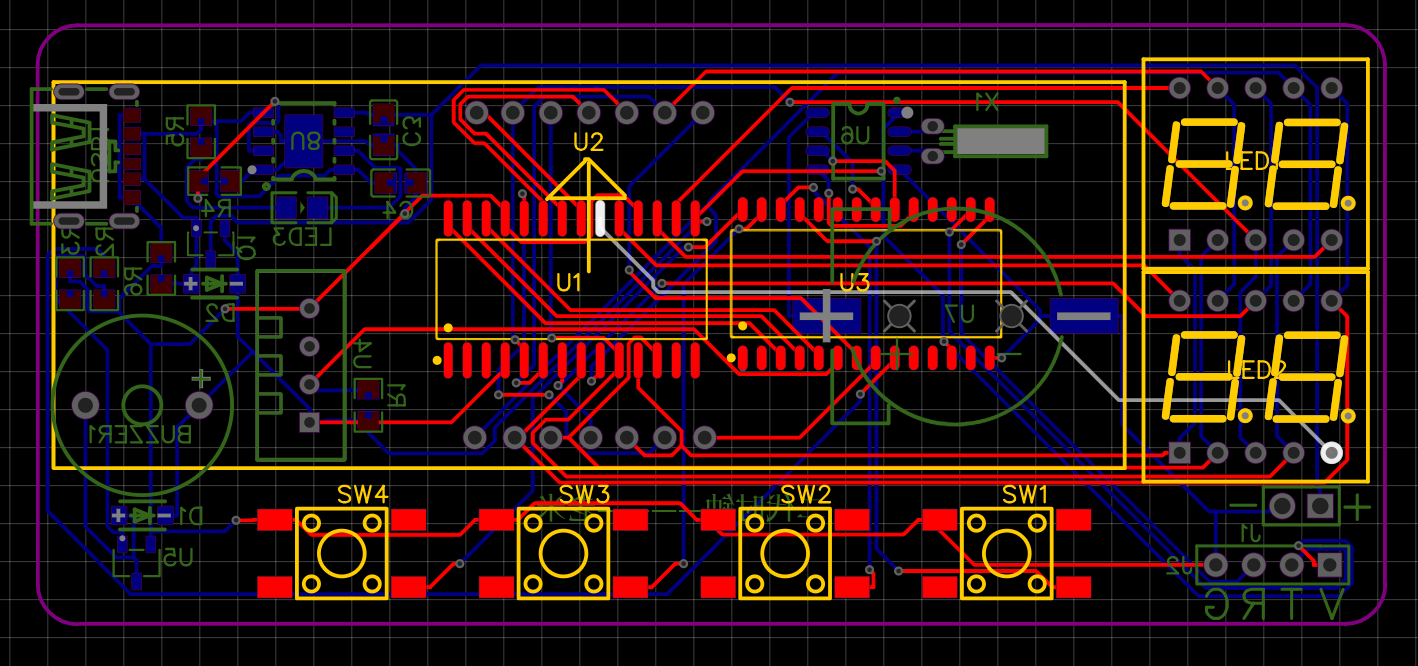Image resolution: width=1418 pixels, height=666 pixels.
Task: Select the capacitor negative pad with minus mark
Action: [1083, 316]
